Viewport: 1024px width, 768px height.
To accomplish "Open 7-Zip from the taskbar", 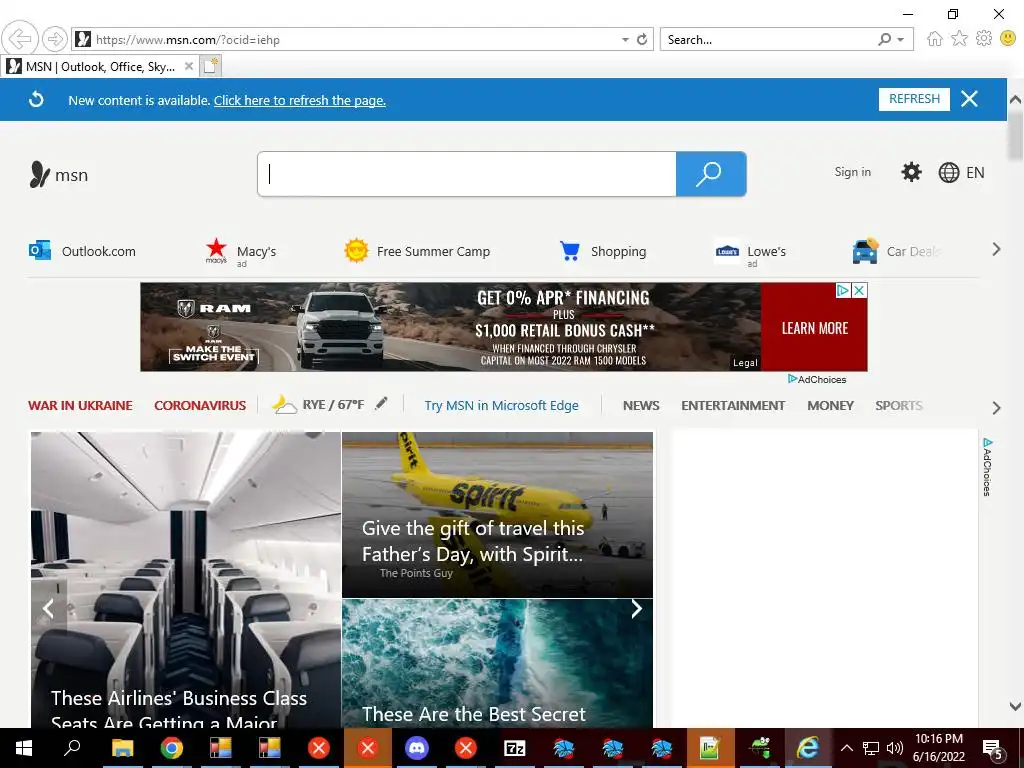I will 515,748.
